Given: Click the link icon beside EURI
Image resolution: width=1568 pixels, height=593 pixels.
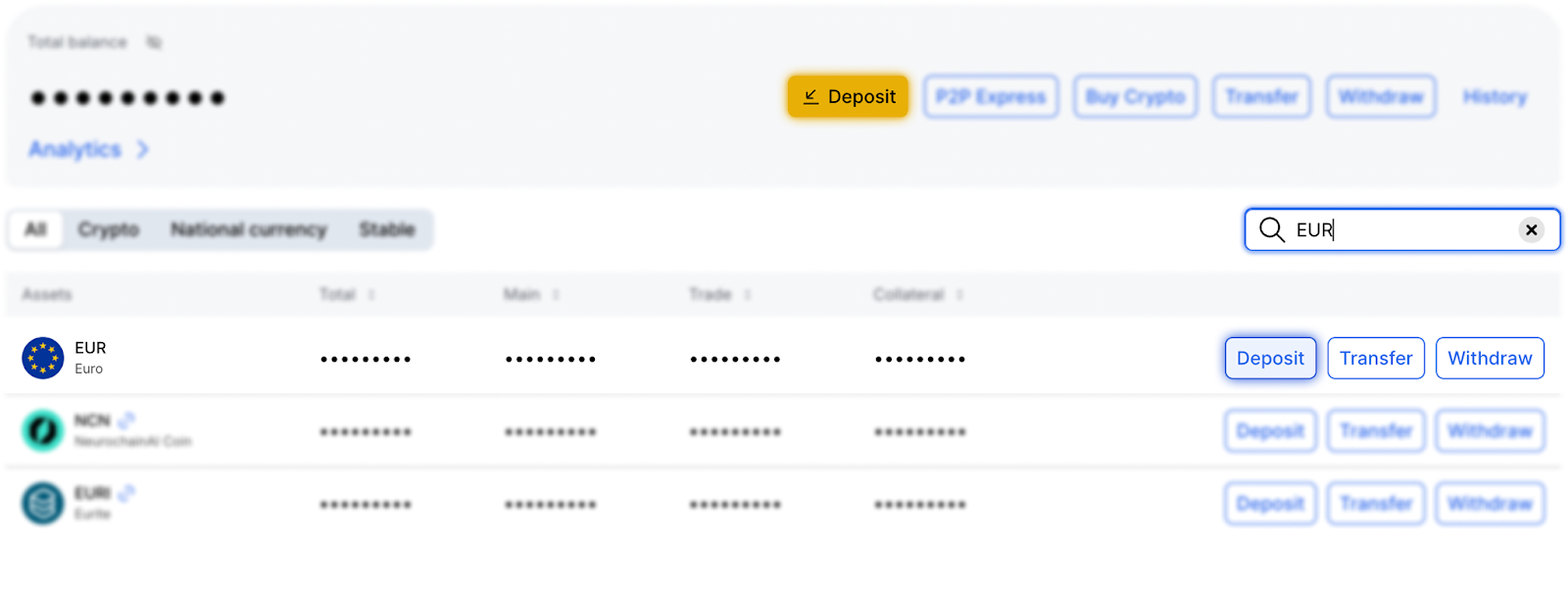Looking at the screenshot, I should (x=126, y=493).
